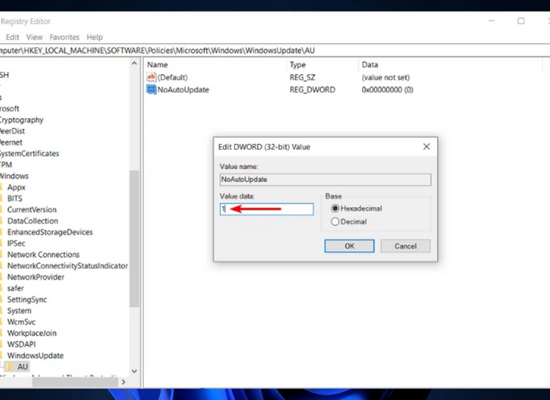Select the NetworkProvider key
550x400 pixels.
click(36, 277)
